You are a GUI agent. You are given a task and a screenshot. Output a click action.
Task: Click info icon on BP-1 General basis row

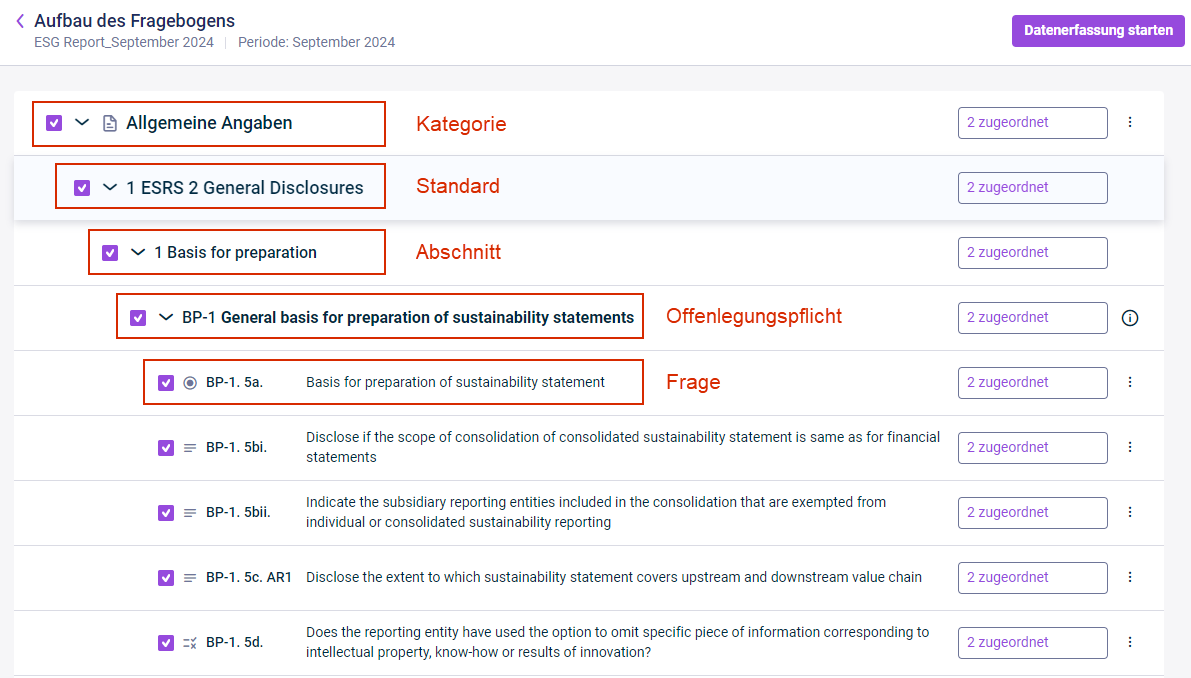coord(1129,318)
